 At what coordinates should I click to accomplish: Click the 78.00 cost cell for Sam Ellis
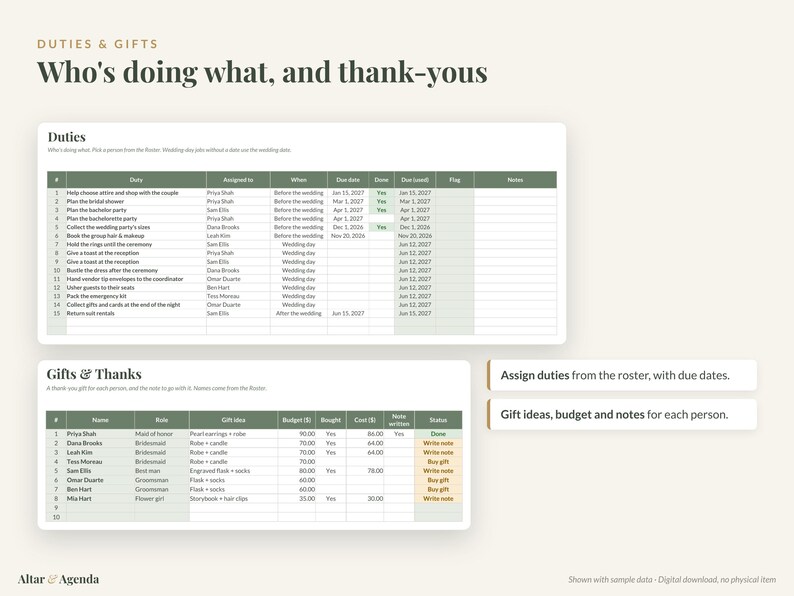pyautogui.click(x=365, y=471)
